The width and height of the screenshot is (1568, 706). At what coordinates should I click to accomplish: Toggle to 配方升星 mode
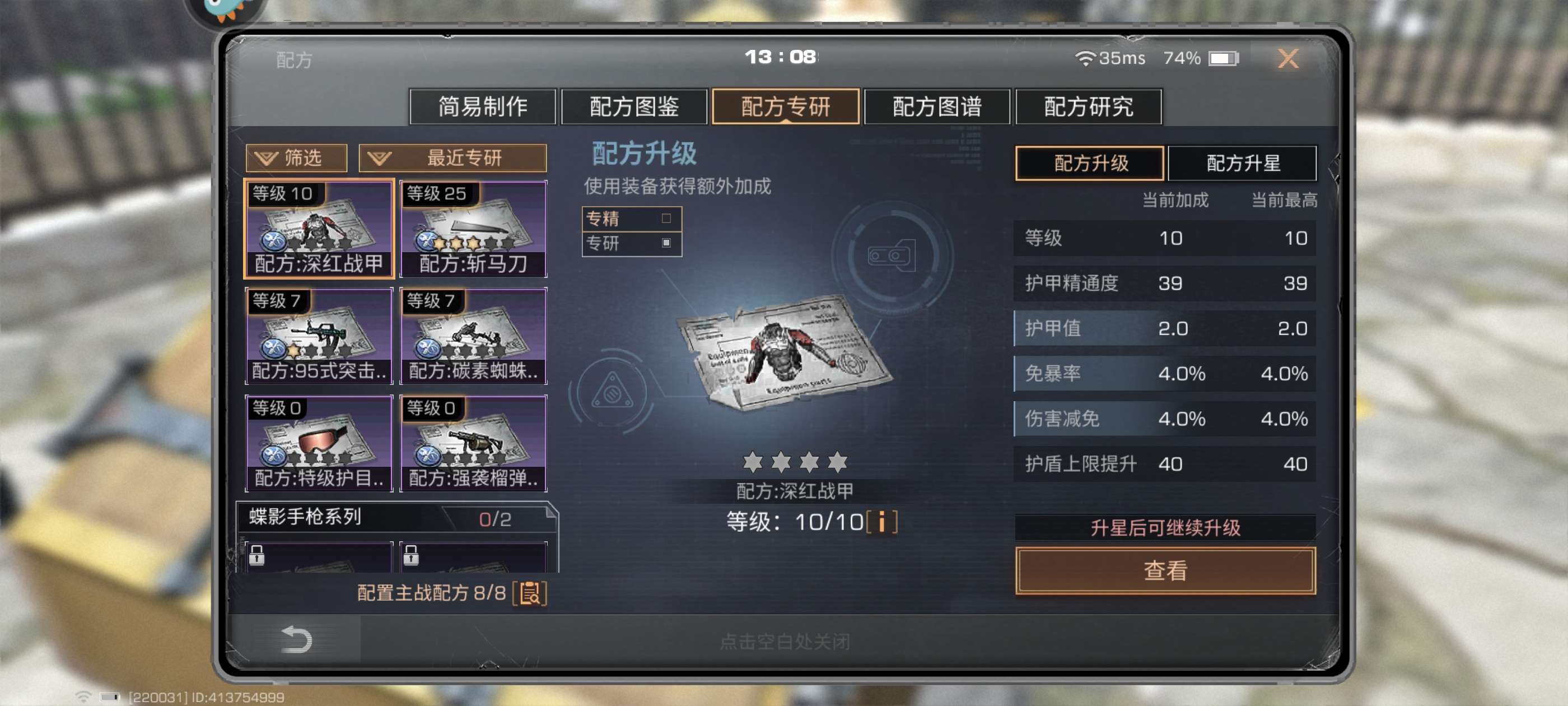(1242, 163)
